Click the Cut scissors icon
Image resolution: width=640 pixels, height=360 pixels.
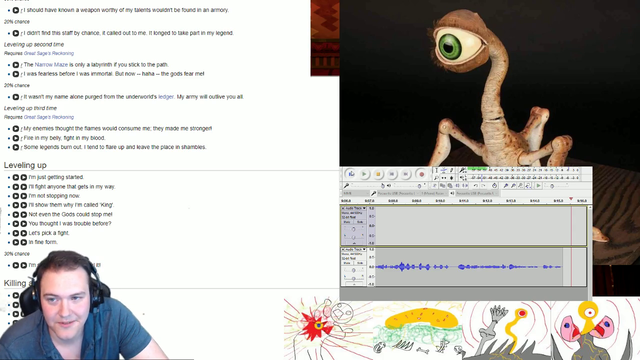click(435, 186)
